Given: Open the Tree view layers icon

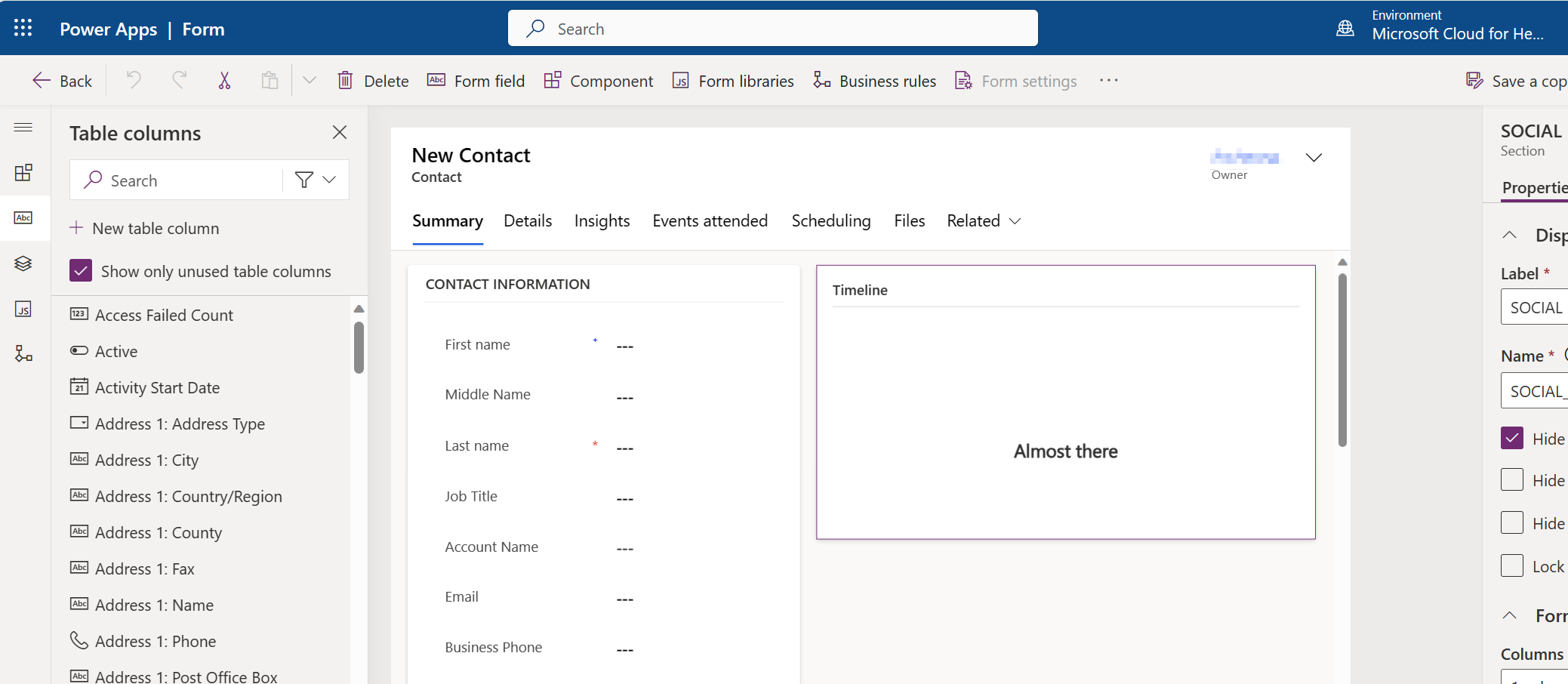Looking at the screenshot, I should click(x=23, y=263).
